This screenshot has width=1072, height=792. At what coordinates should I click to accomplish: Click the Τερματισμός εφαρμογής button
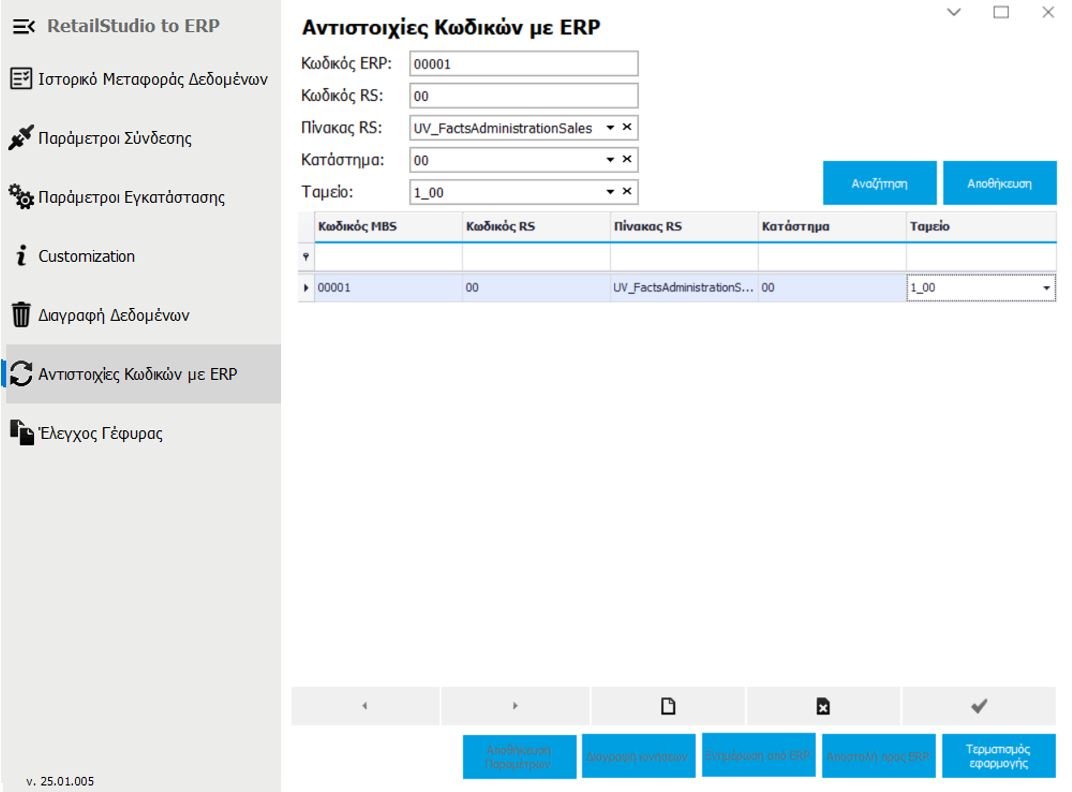(998, 756)
